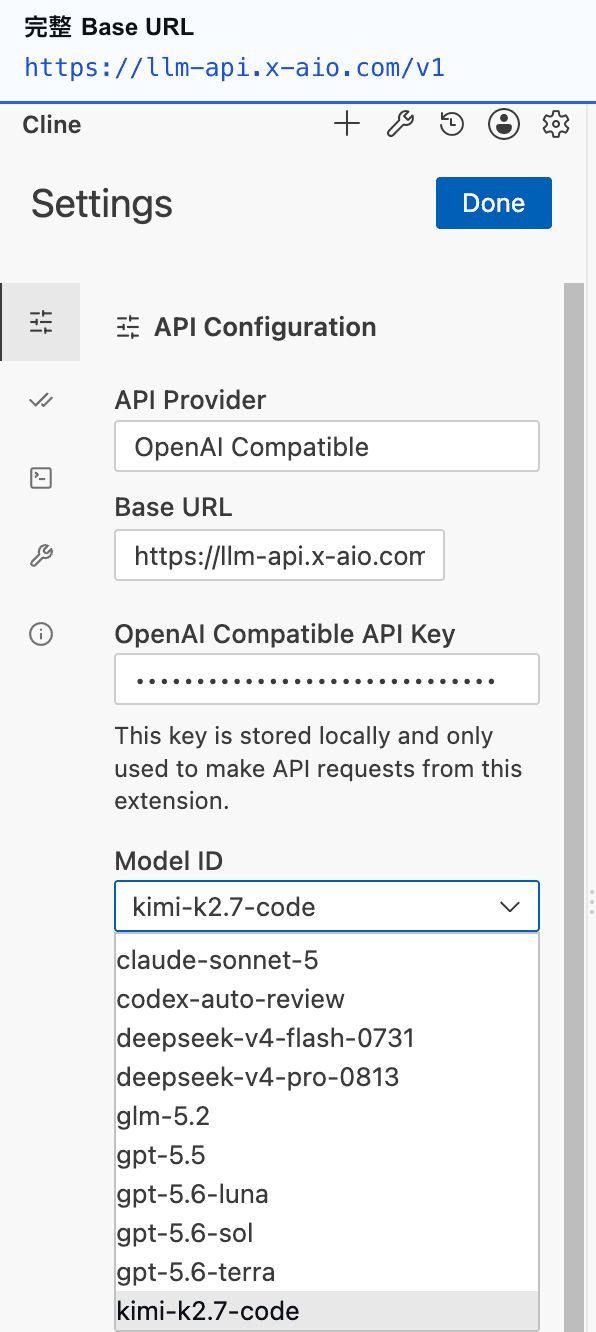Click the Model ID combo box field
This screenshot has width=596, height=1332.
pyautogui.click(x=327, y=906)
